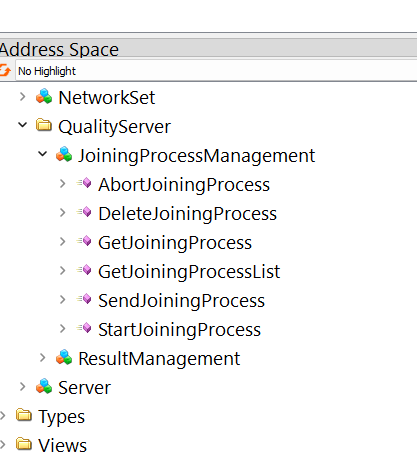Select the StartJoiningProcess tree item
Image resolution: width=417 pixels, height=469 pixels.
pyautogui.click(x=179, y=329)
